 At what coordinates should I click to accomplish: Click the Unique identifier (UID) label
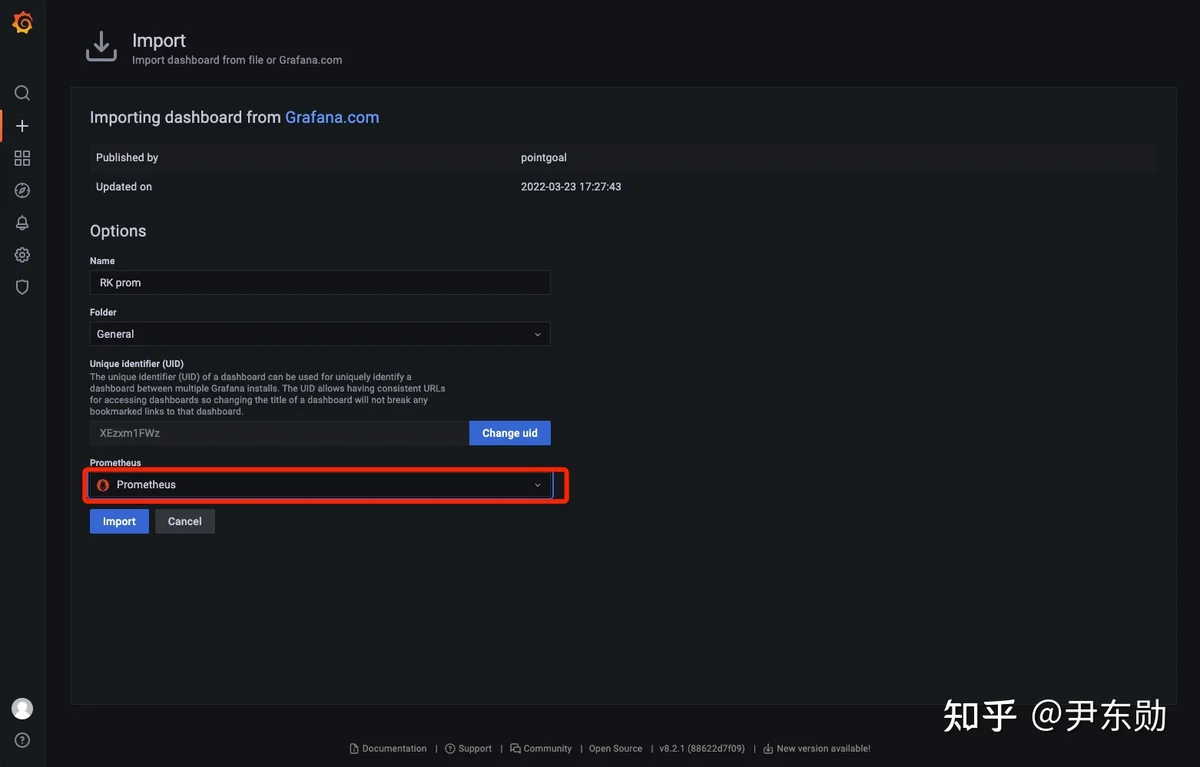point(137,364)
